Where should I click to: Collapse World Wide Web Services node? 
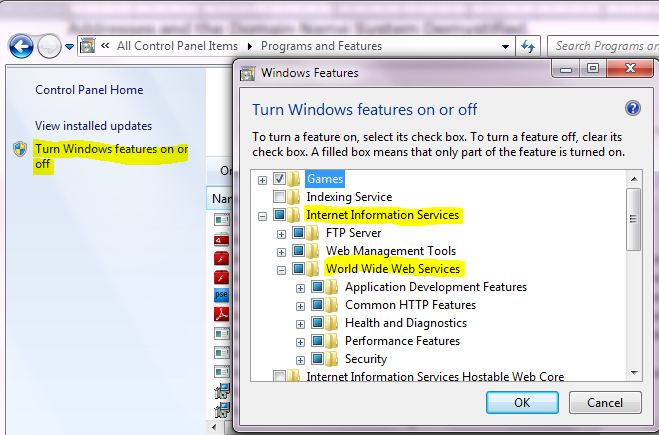point(282,271)
